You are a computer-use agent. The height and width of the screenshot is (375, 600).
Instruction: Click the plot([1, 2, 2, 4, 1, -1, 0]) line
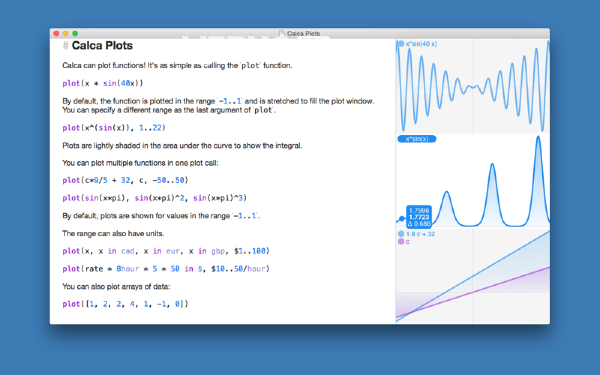tap(125, 304)
